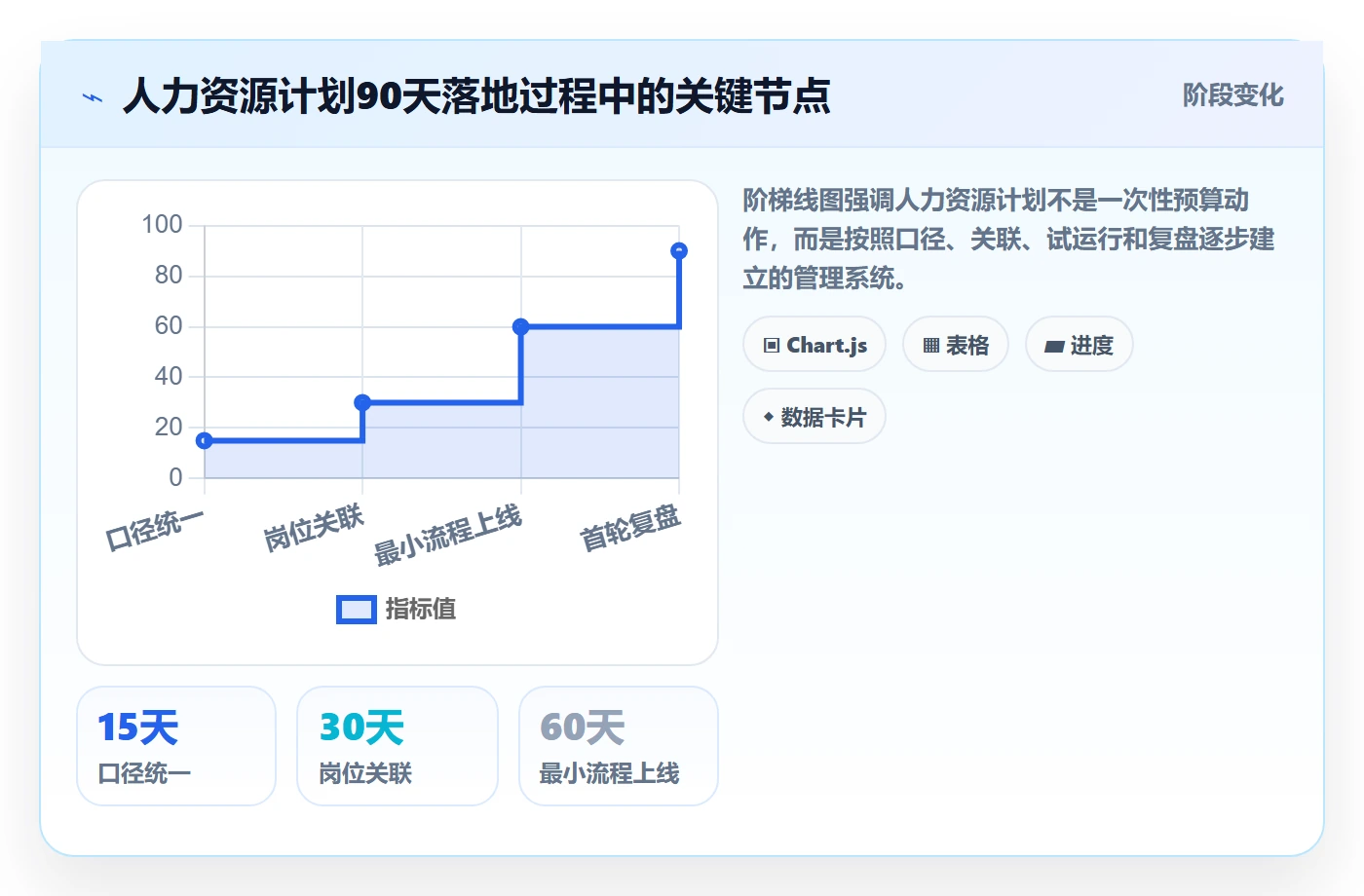Click the 最小流程上线 data point at 60
The height and width of the screenshot is (896, 1364).
pyautogui.click(x=521, y=327)
